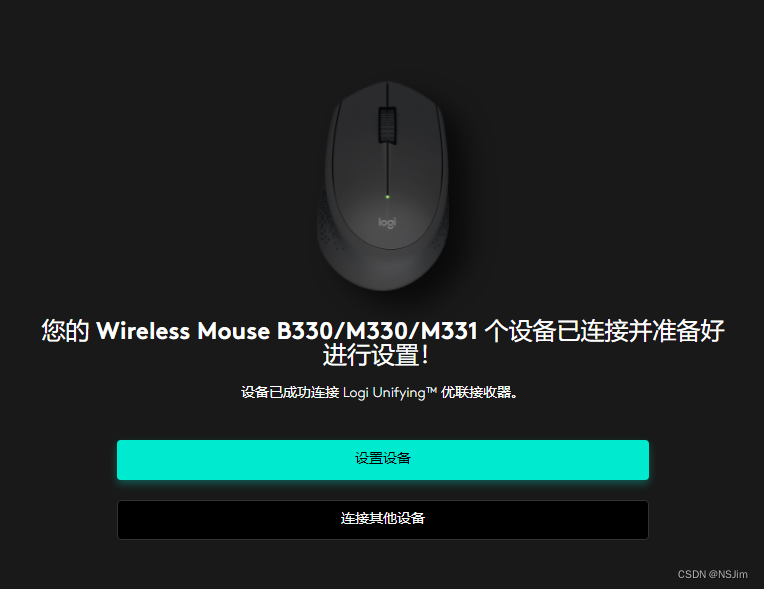Click the Wireless Mouse B330/M330/M331 model name
Screen dimensions: 764x589
(287, 331)
